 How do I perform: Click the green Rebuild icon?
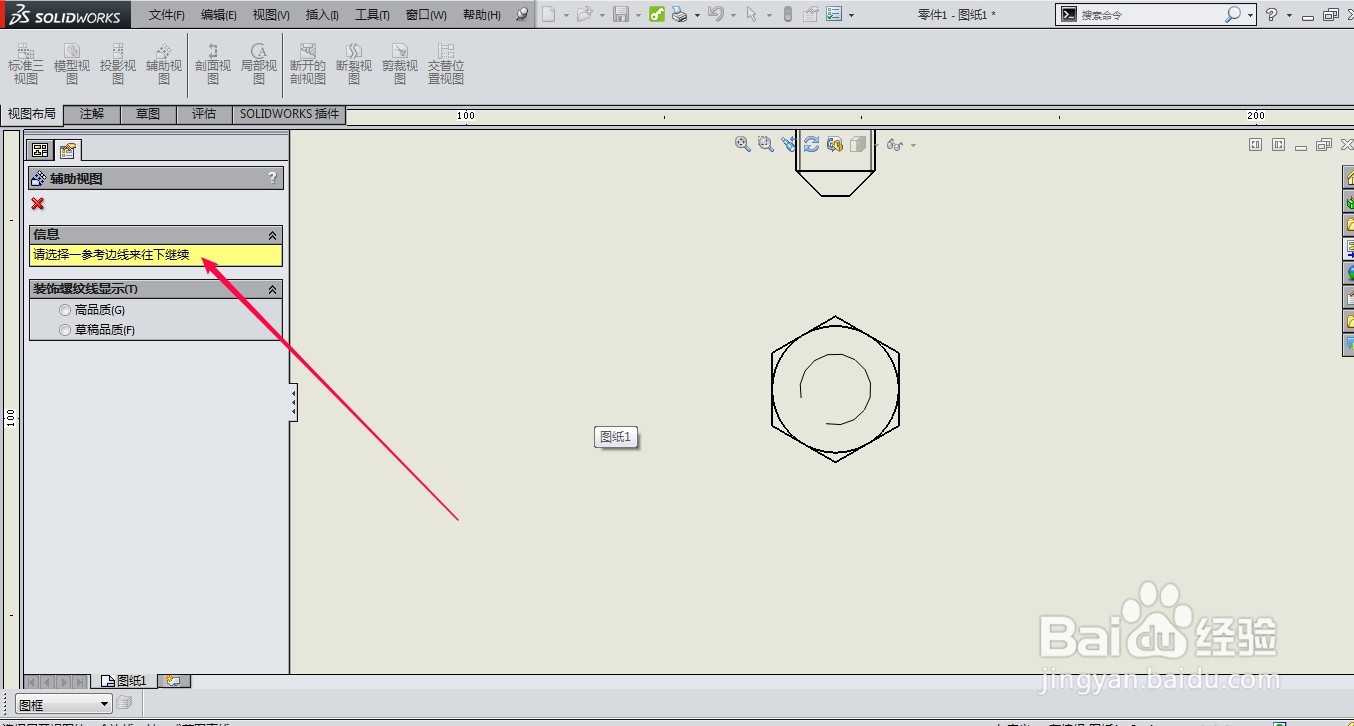click(657, 14)
